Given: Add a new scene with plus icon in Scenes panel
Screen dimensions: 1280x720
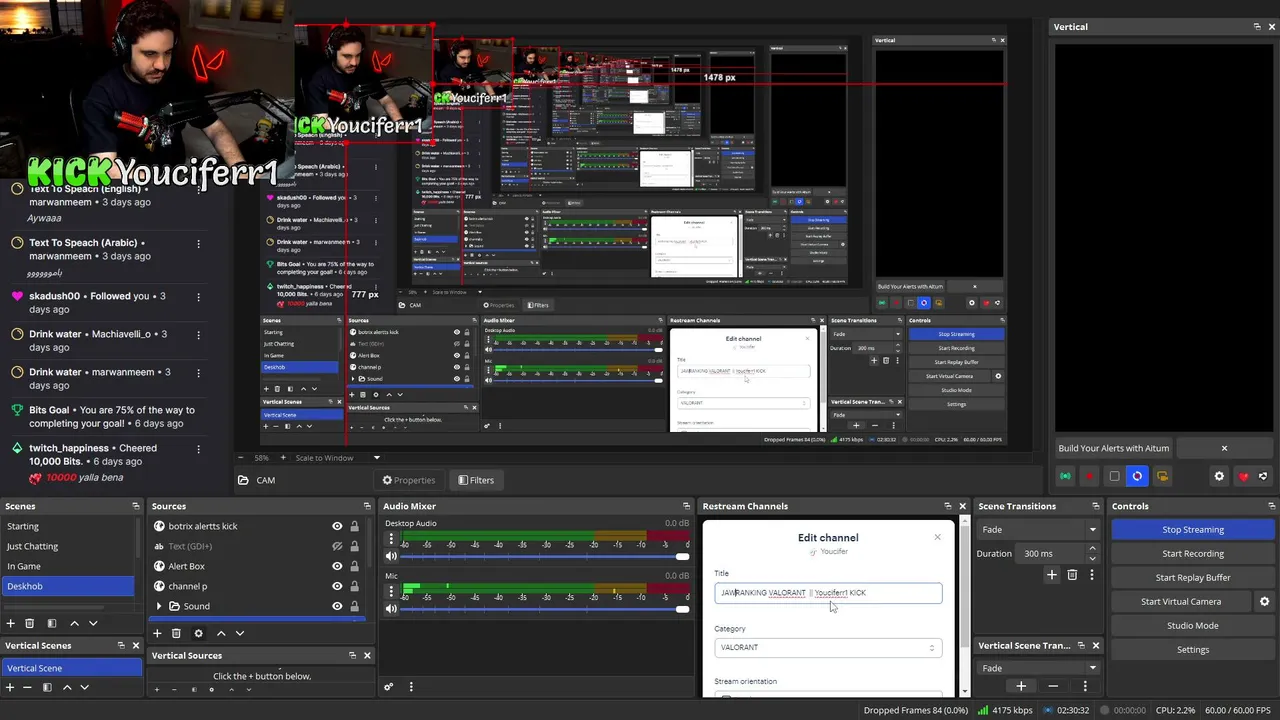Looking at the screenshot, I should tap(10, 623).
